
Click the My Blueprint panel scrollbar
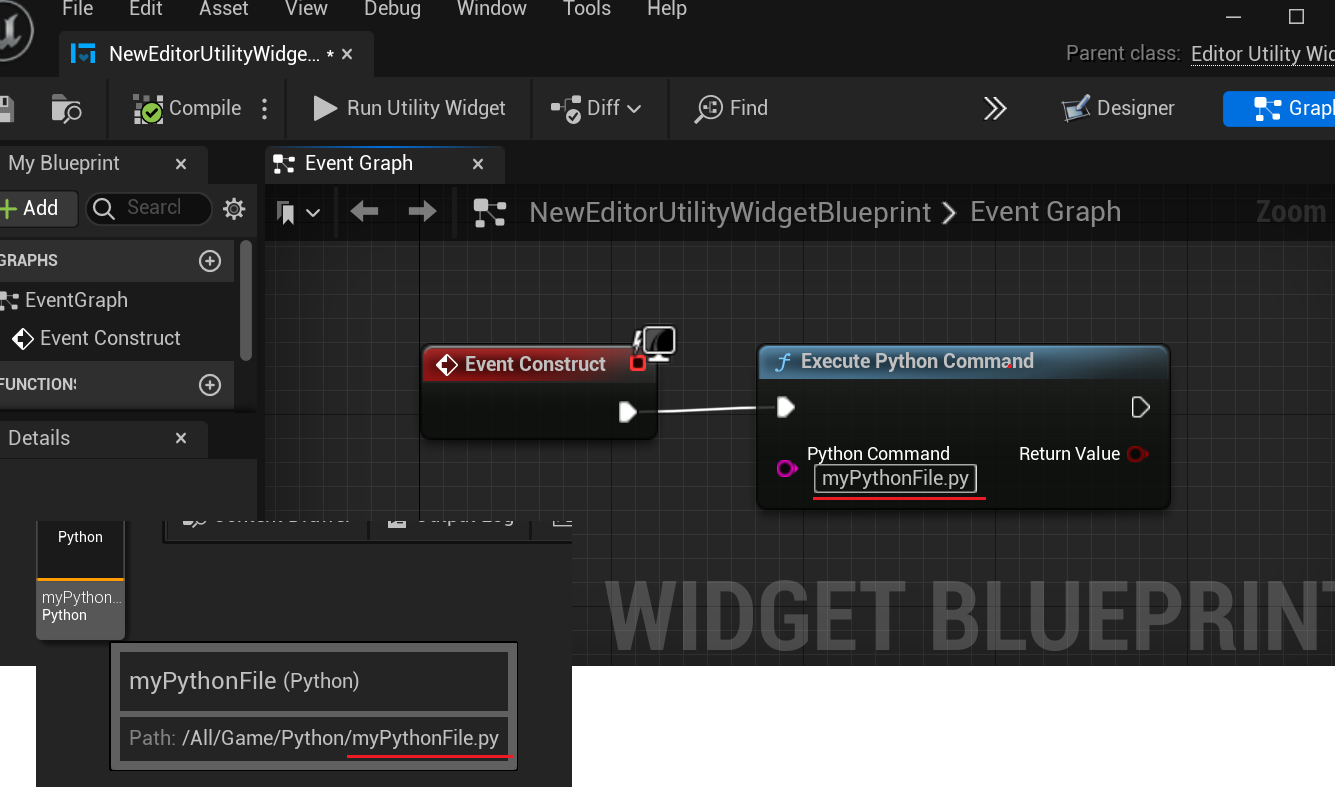coord(246,300)
